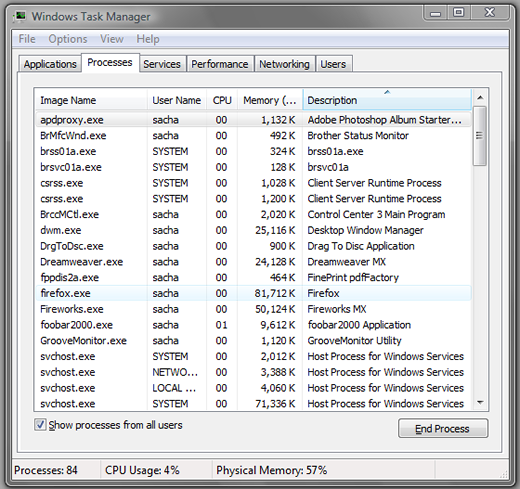Viewport: 520px width, 489px height.
Task: Sort by User Name column
Action: click(x=177, y=100)
